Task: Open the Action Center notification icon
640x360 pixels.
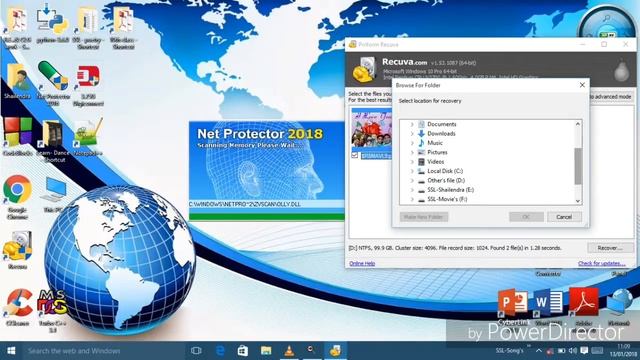Action: pos(584,351)
